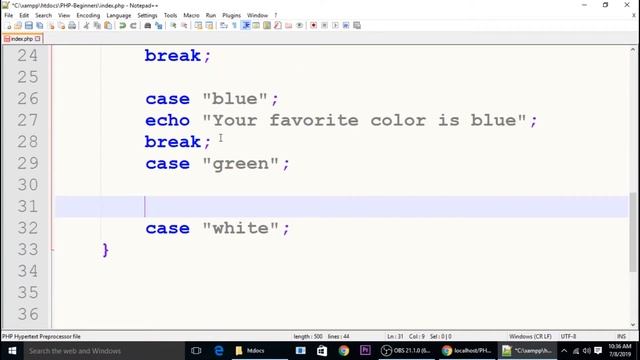Click the Zoom In toolbar icon
This screenshot has width=640, height=360.
[173, 26]
